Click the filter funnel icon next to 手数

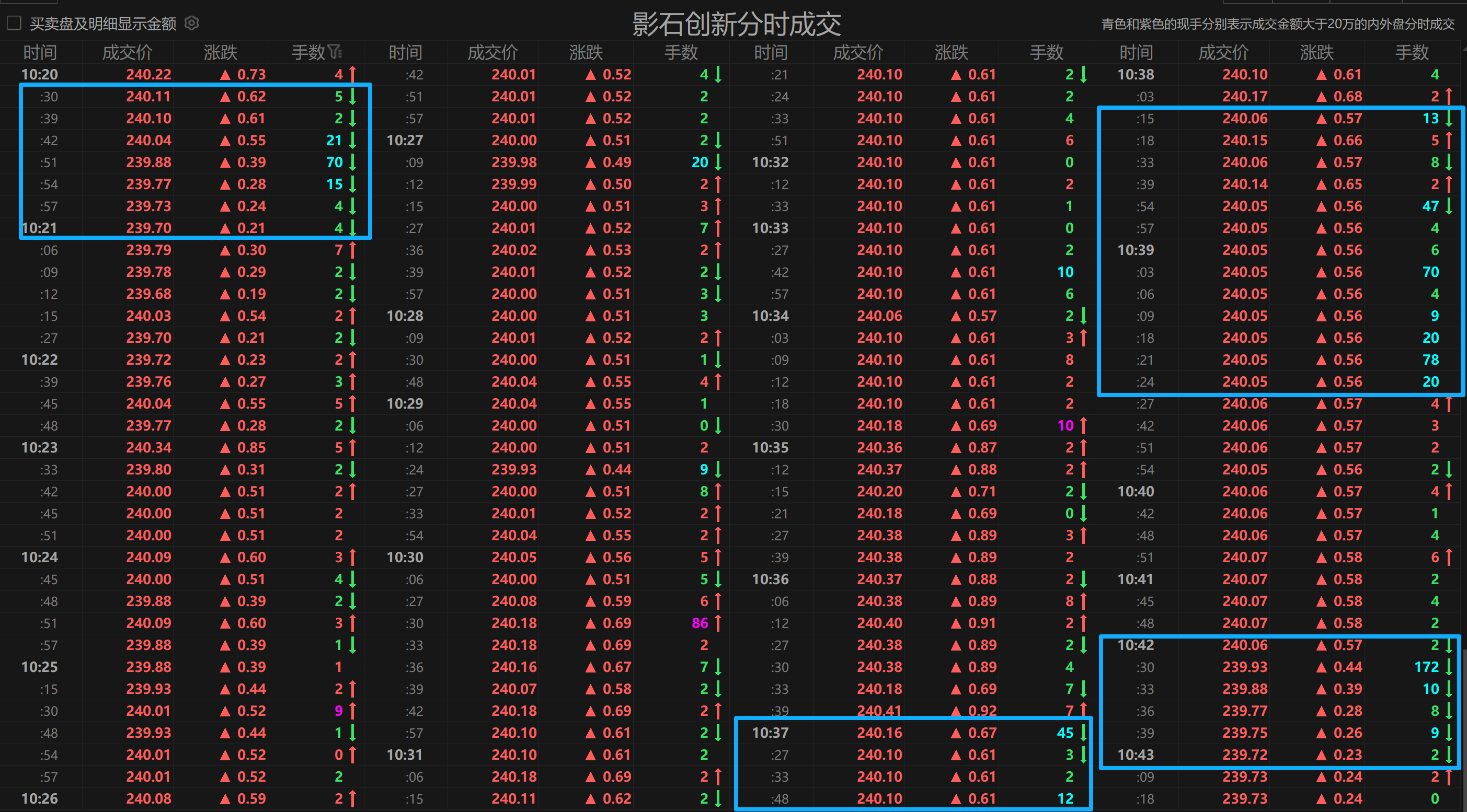click(x=335, y=52)
